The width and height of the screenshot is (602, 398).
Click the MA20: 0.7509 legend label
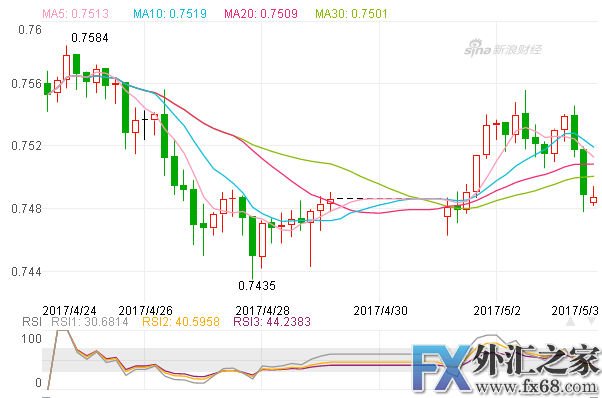pyautogui.click(x=261, y=14)
